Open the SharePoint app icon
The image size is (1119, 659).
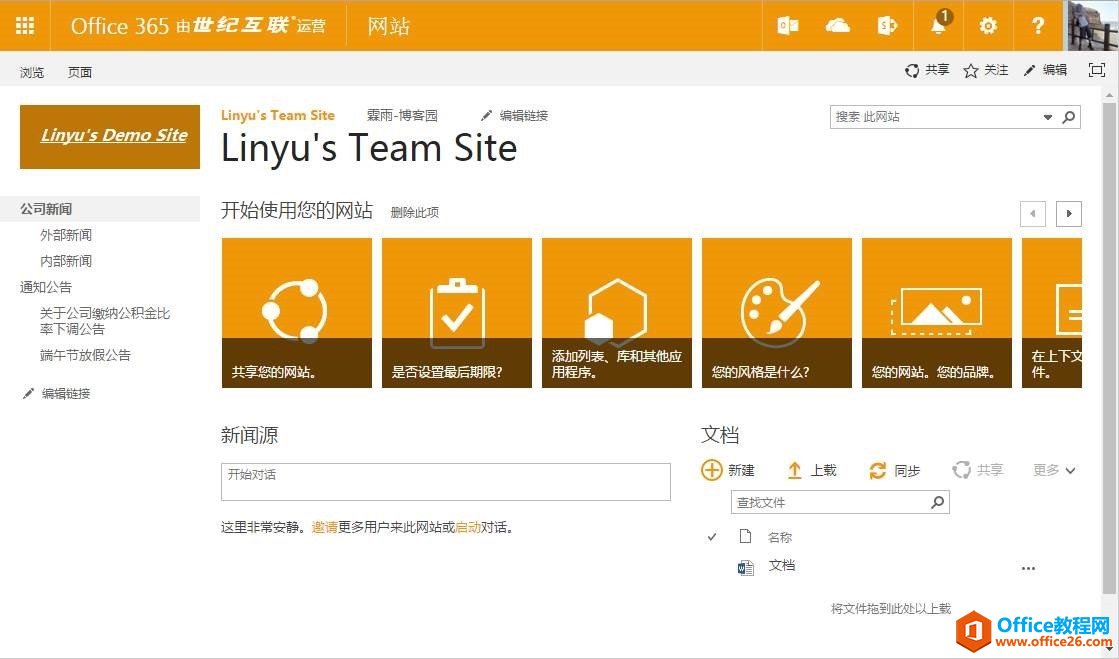click(887, 26)
